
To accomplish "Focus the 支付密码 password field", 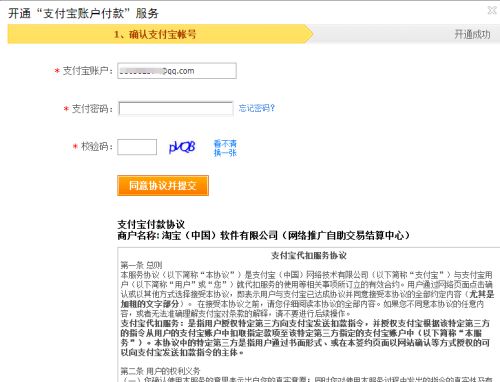I will 176,108.
